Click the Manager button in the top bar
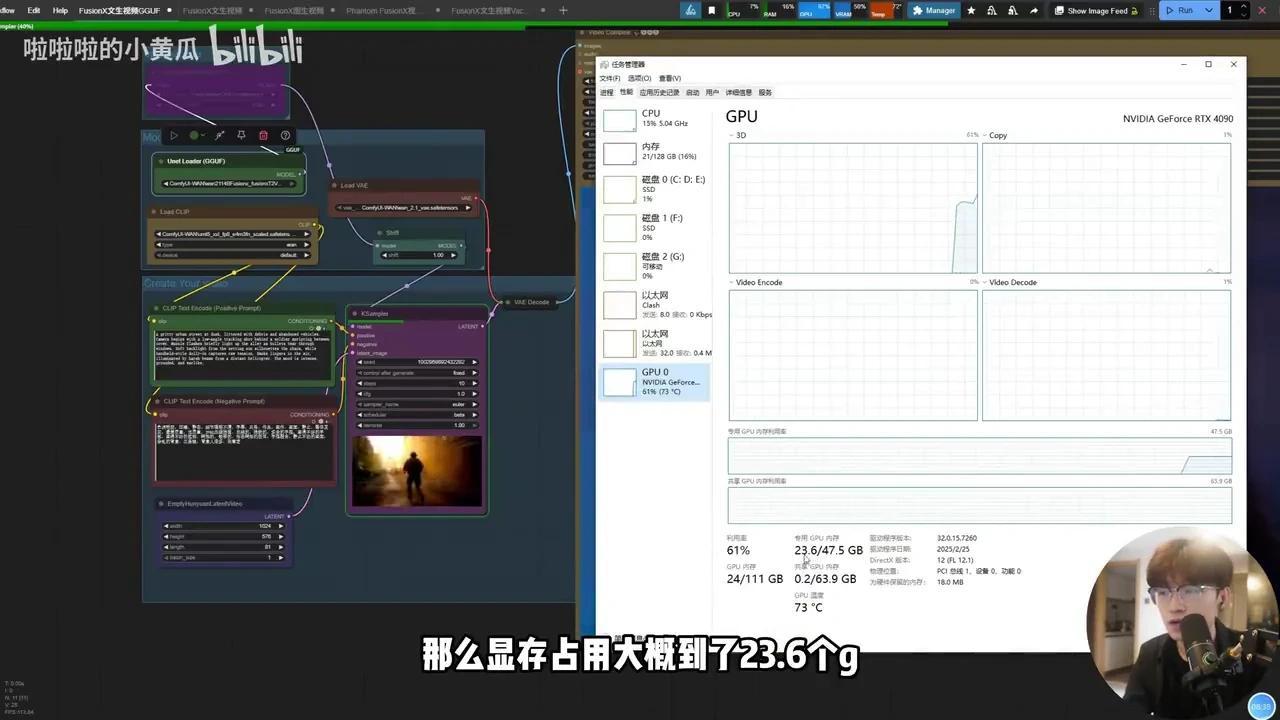 [x=935, y=10]
